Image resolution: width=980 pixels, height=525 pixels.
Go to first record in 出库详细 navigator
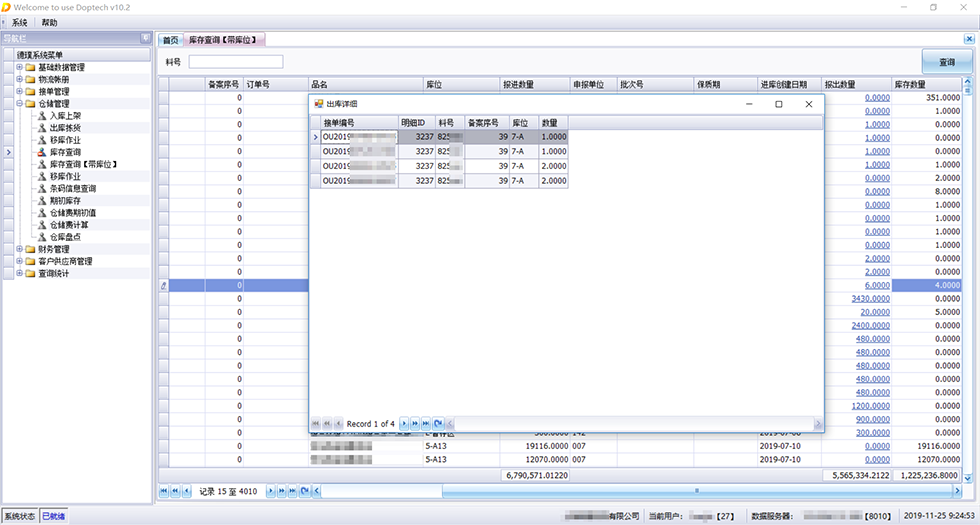(316, 424)
